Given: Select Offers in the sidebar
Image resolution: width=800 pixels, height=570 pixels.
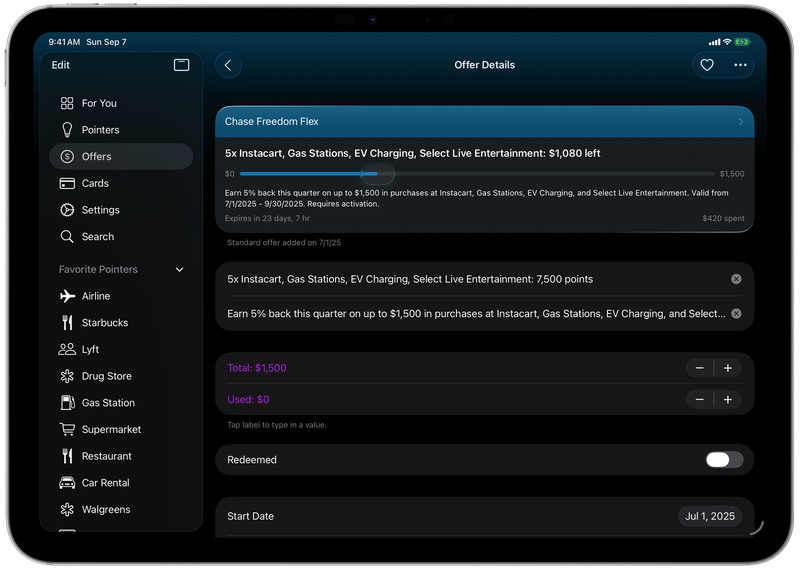Looking at the screenshot, I should pos(121,157).
